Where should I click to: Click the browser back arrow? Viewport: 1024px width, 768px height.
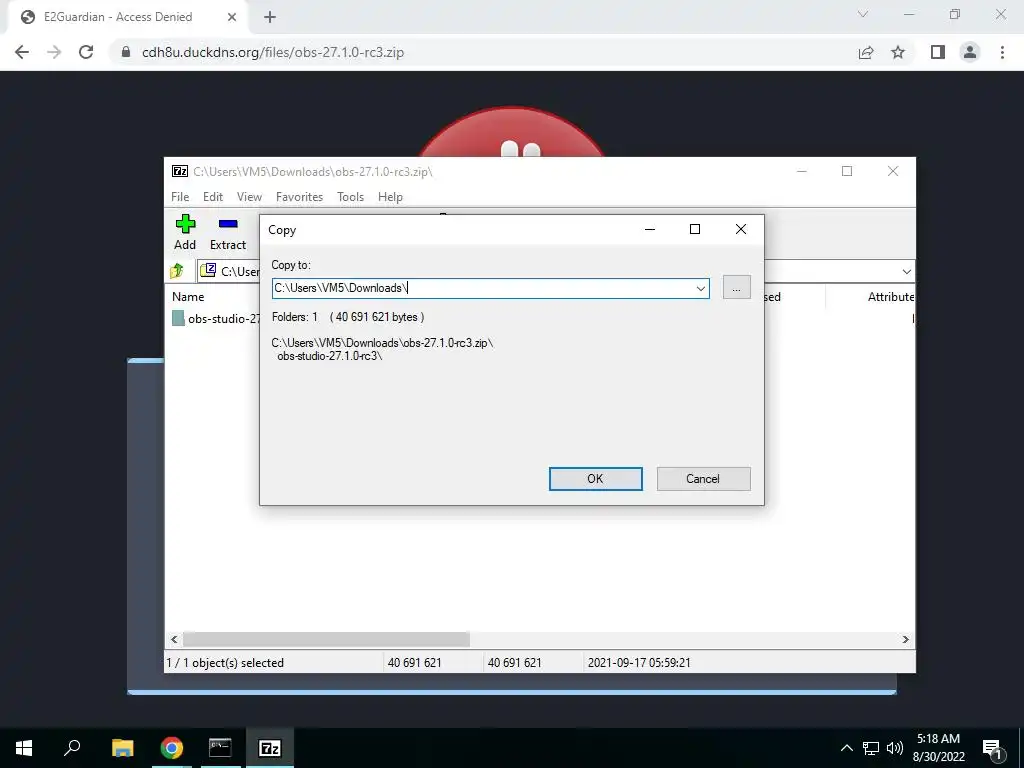pos(22,52)
